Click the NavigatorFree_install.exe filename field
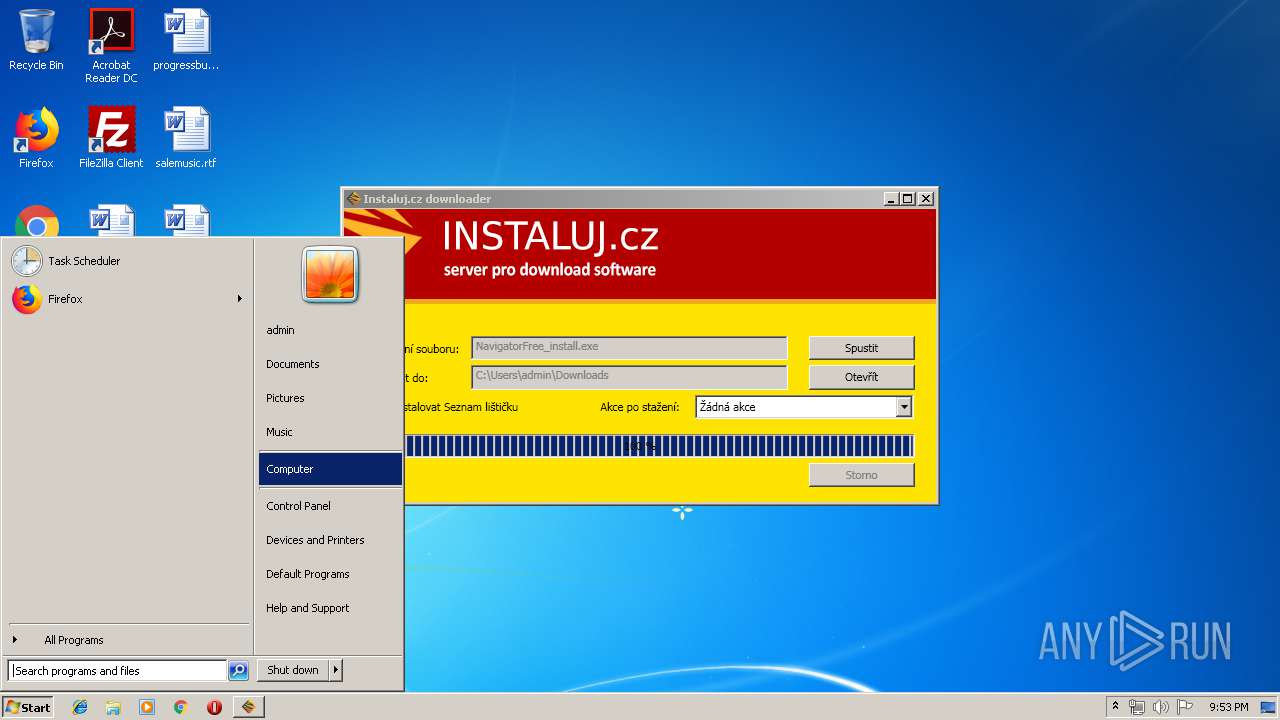1280x720 pixels. point(629,347)
